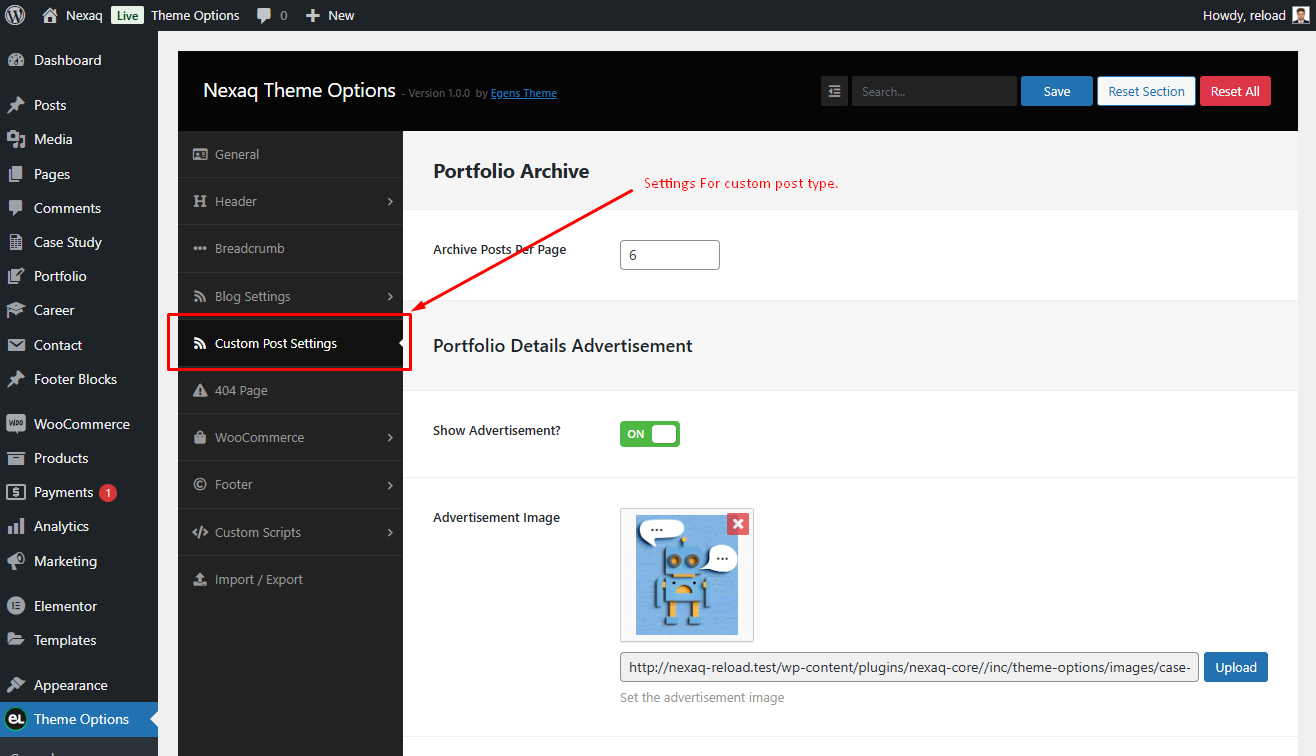
Task: Click the Footer Blocks pin icon
Action: click(x=16, y=379)
